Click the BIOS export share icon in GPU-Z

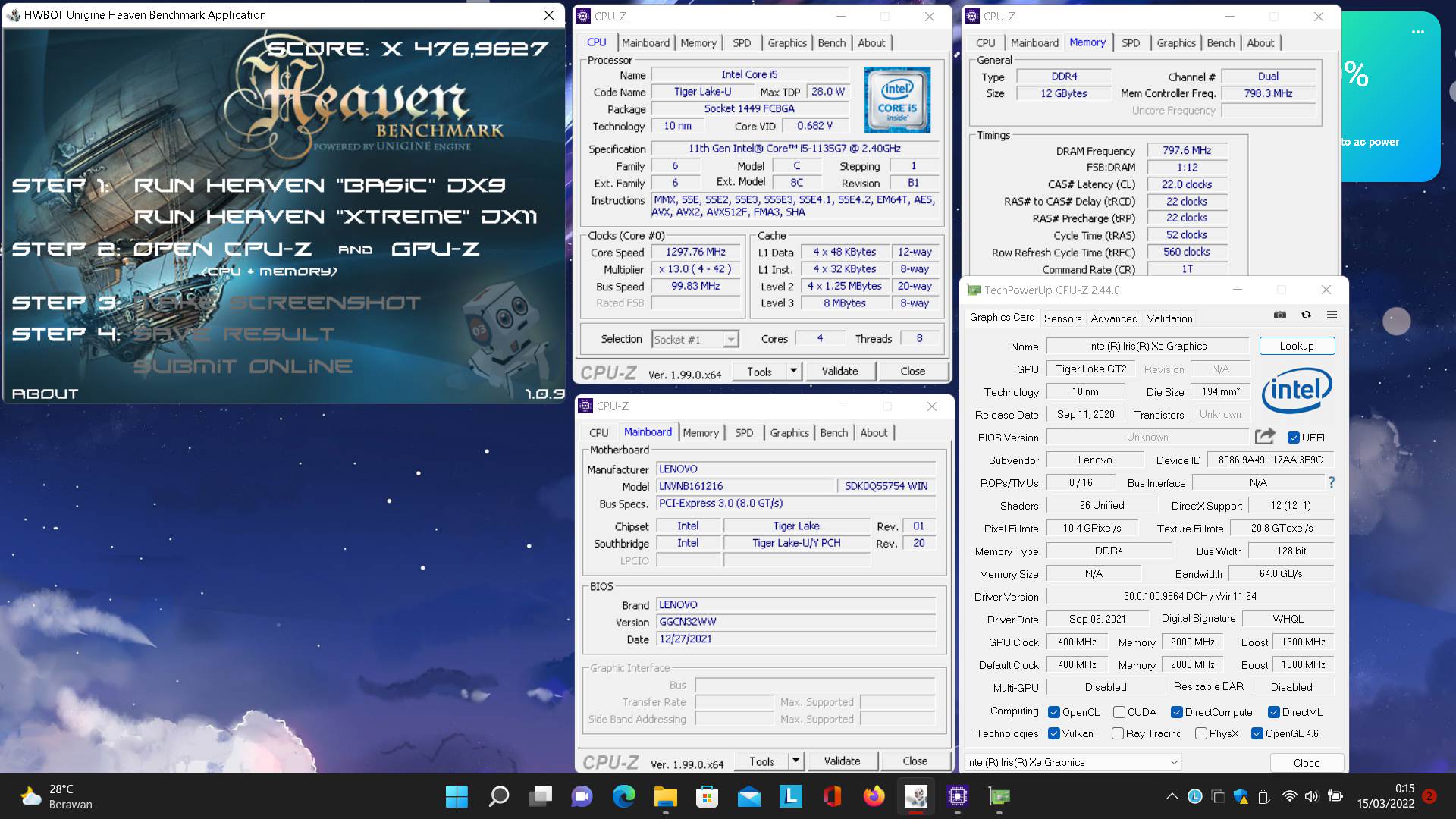(1265, 436)
